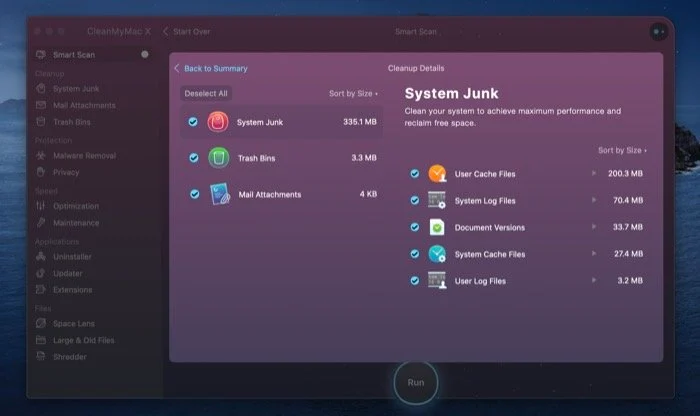Select the System Junk 335.1 MB row

click(x=281, y=122)
